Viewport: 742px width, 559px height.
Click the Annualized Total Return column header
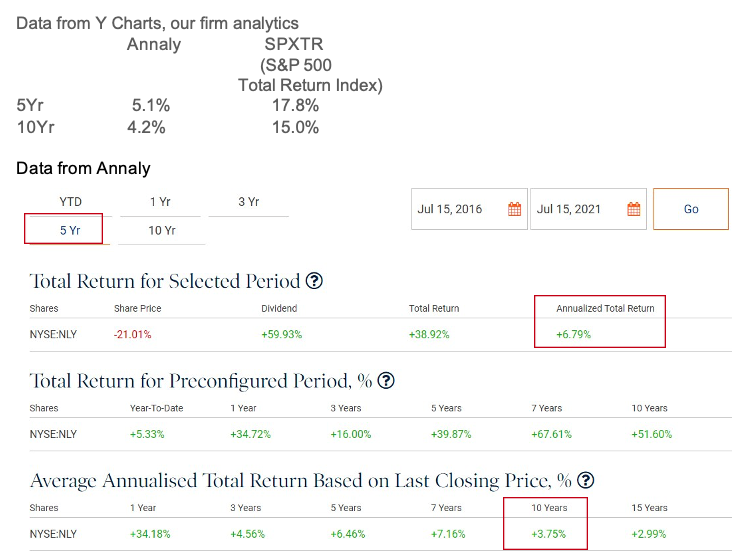point(605,308)
